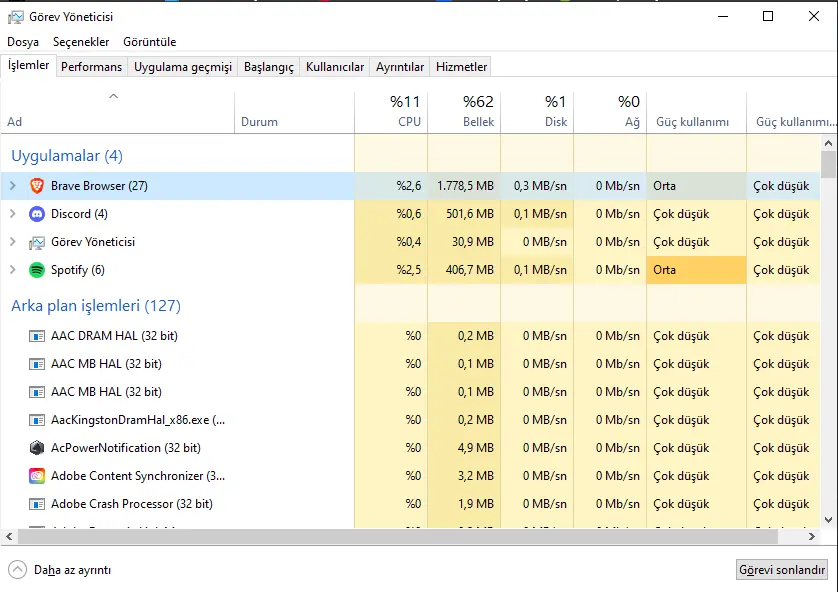
Task: Click the horizontal scrollbar left arrow
Action: point(9,536)
